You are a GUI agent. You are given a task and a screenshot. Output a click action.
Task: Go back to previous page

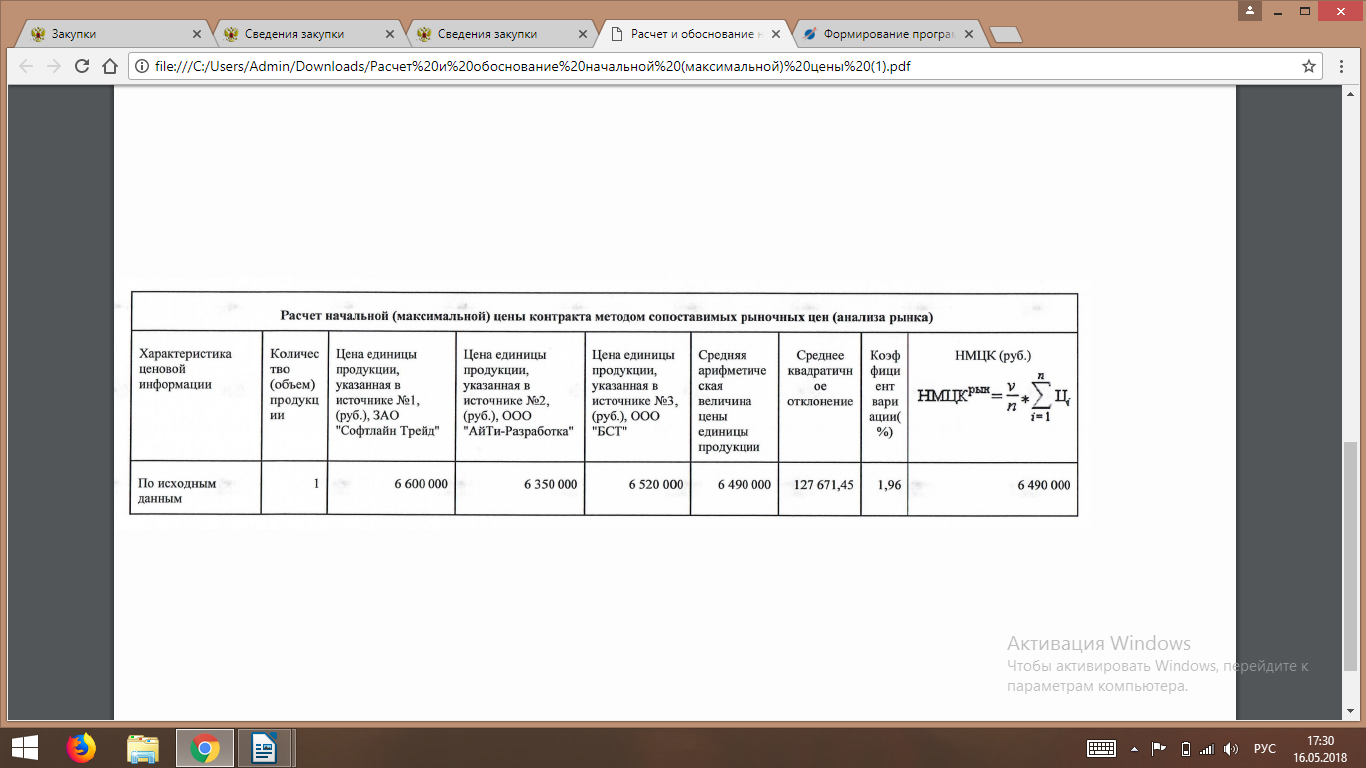coord(26,67)
